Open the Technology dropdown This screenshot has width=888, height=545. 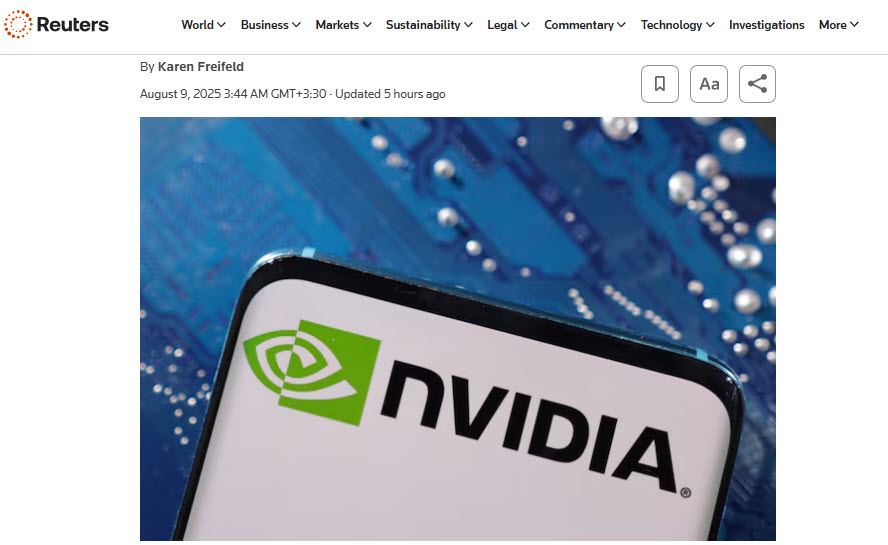[677, 25]
